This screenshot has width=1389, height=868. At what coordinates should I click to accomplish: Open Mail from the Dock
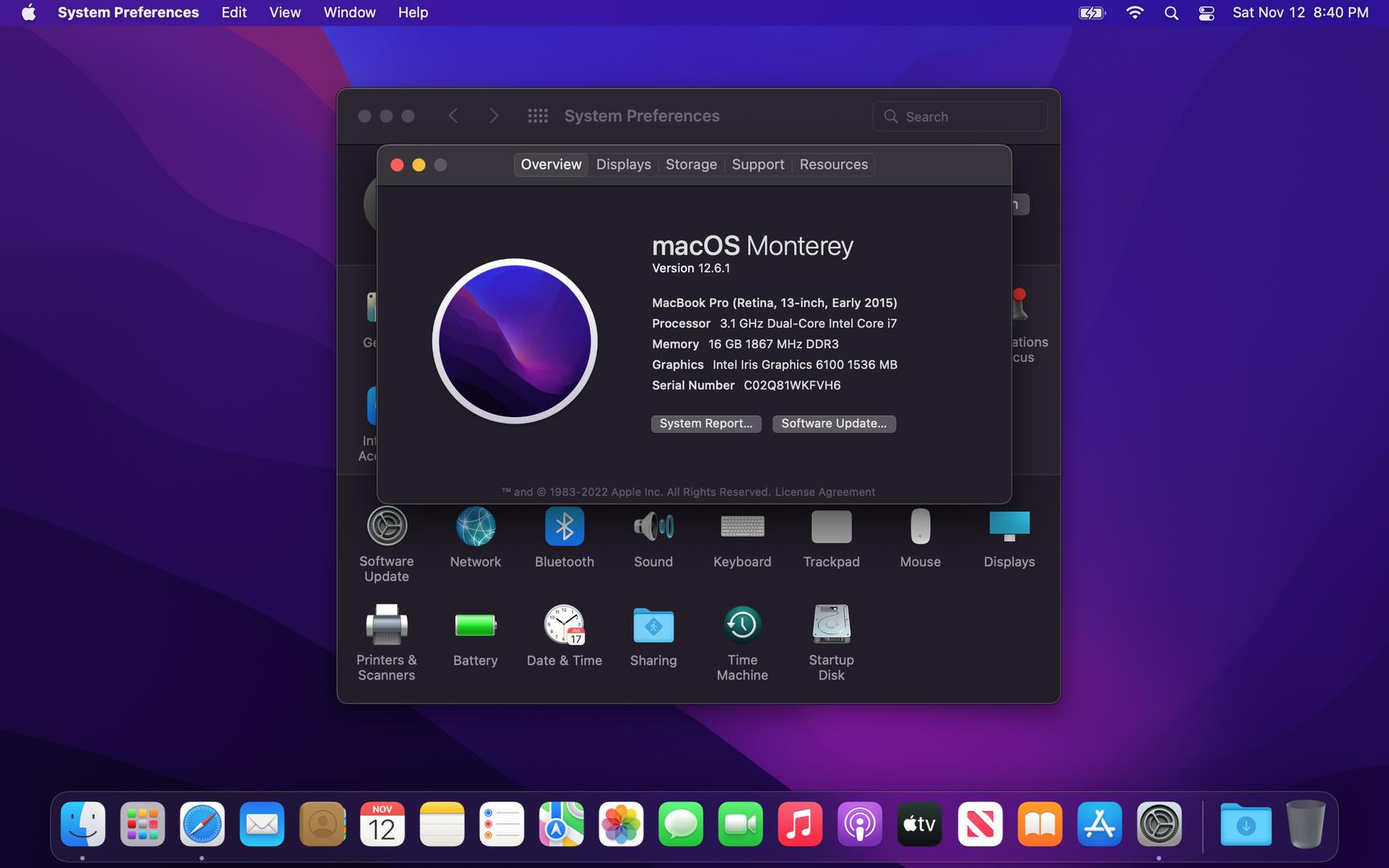(x=262, y=824)
